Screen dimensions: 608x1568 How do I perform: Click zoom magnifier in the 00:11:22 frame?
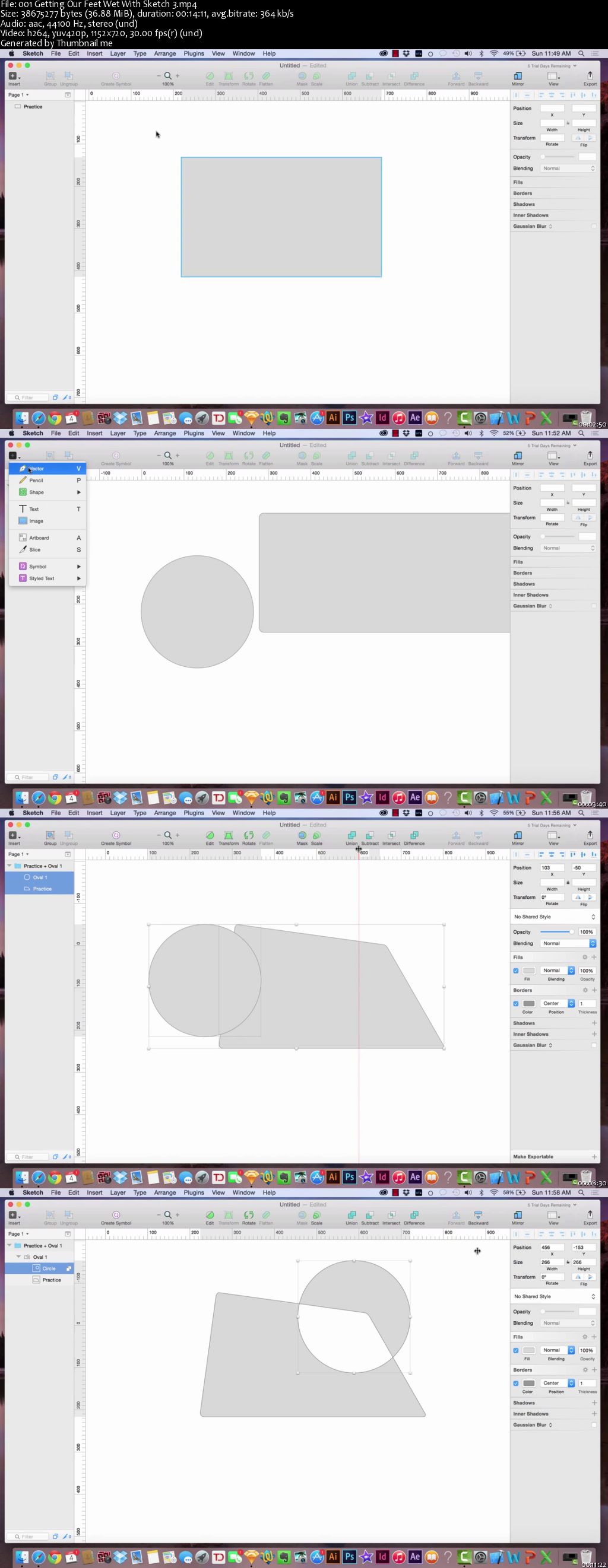pyautogui.click(x=167, y=1214)
